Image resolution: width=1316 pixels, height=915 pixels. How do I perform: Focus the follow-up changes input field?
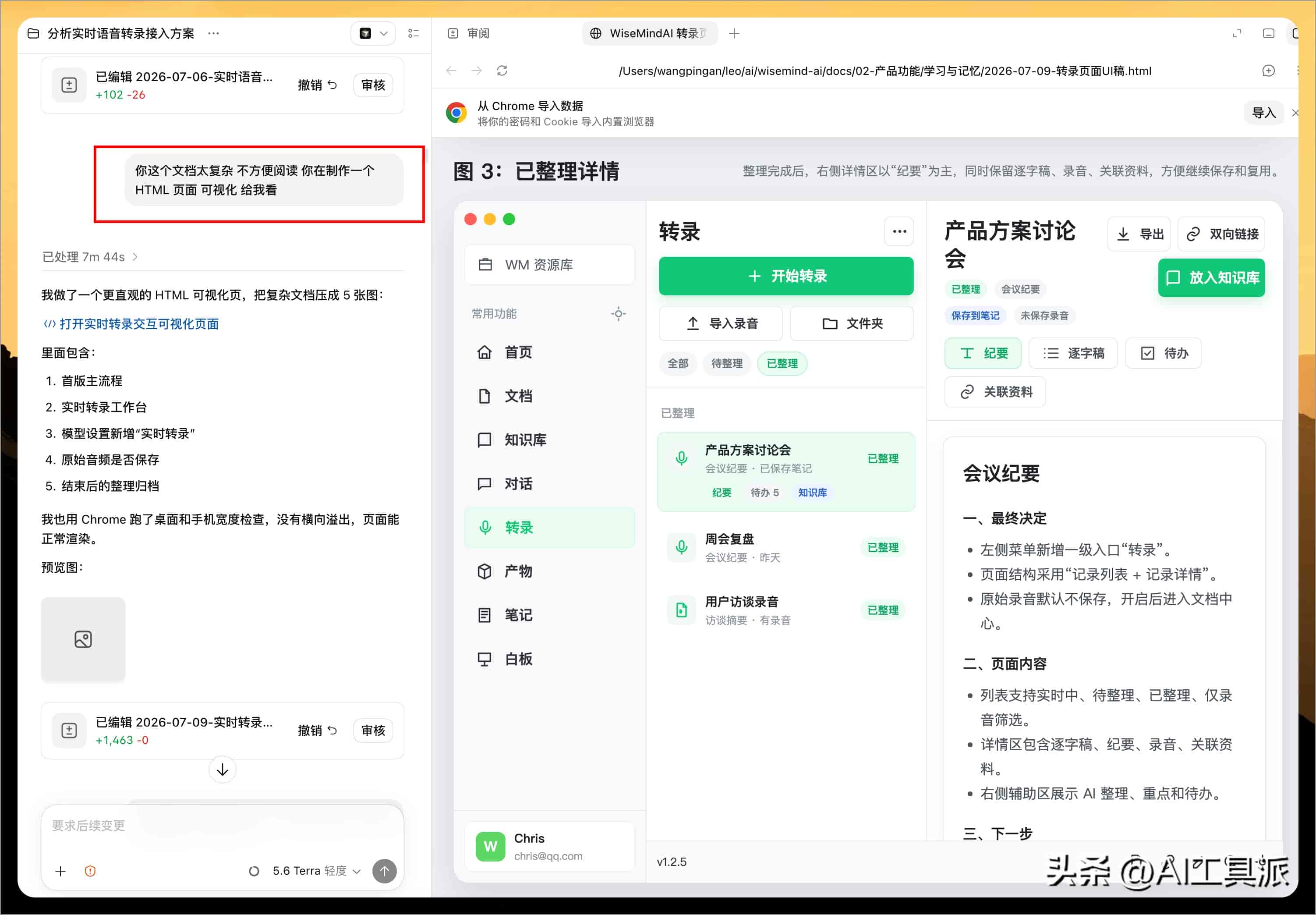click(x=223, y=826)
